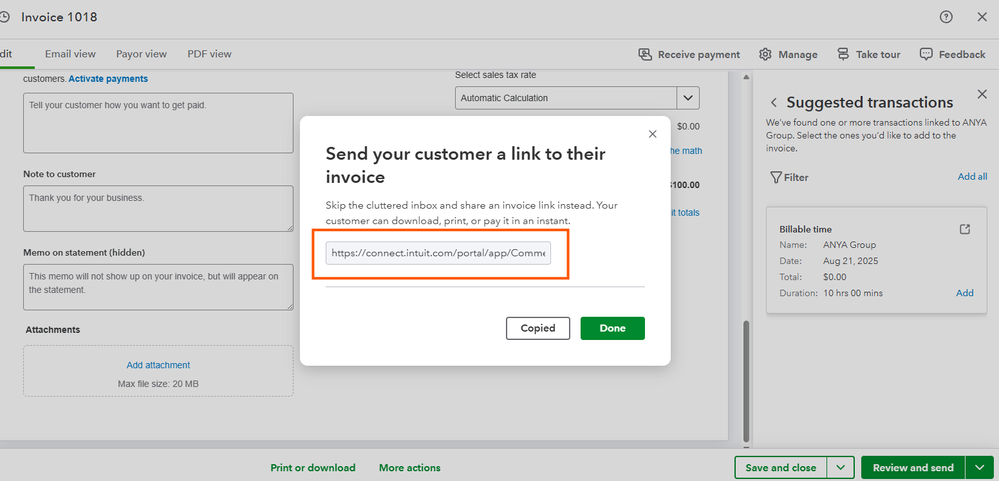Click the Copied button in dialog
This screenshot has height=481, width=999.
pyautogui.click(x=538, y=328)
